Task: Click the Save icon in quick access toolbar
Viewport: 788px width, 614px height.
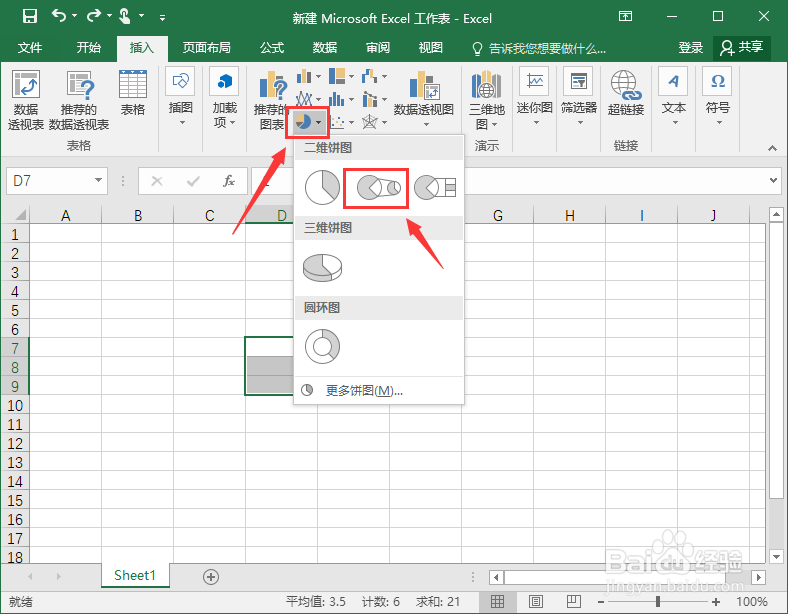Action: click(x=30, y=17)
